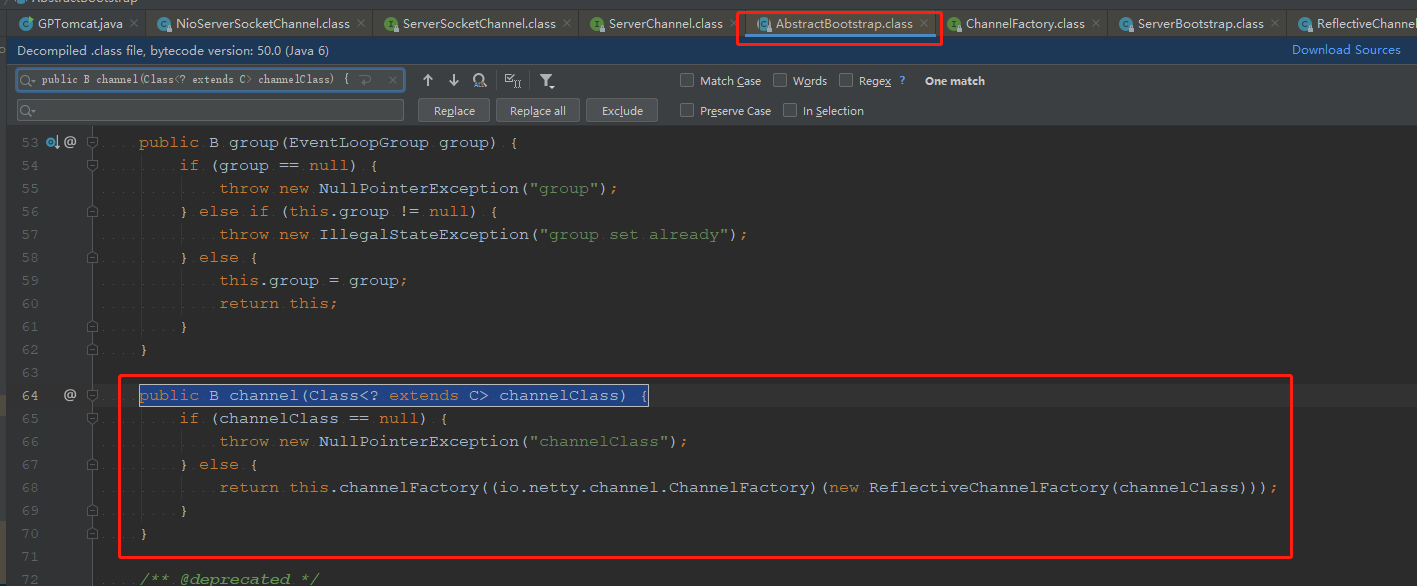Enable the In Selection checkbox
1417x586 pixels.
(x=790, y=110)
